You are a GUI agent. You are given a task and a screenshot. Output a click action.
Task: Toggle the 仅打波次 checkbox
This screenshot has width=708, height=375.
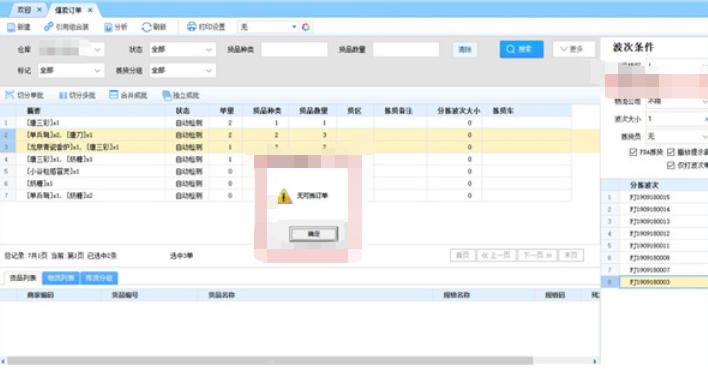671,166
